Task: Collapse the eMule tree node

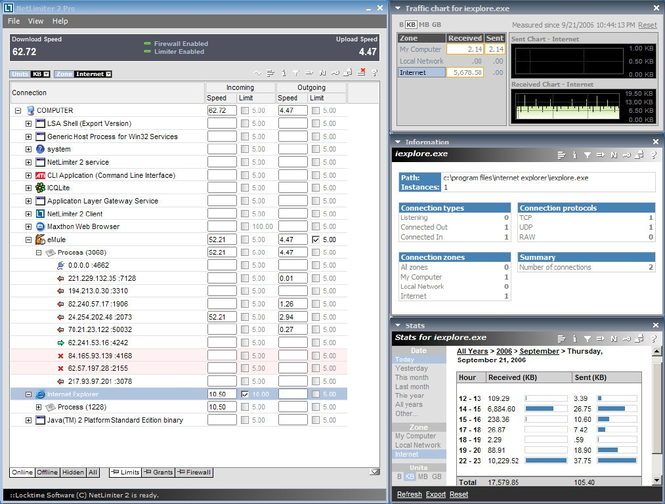Action: 27,240
